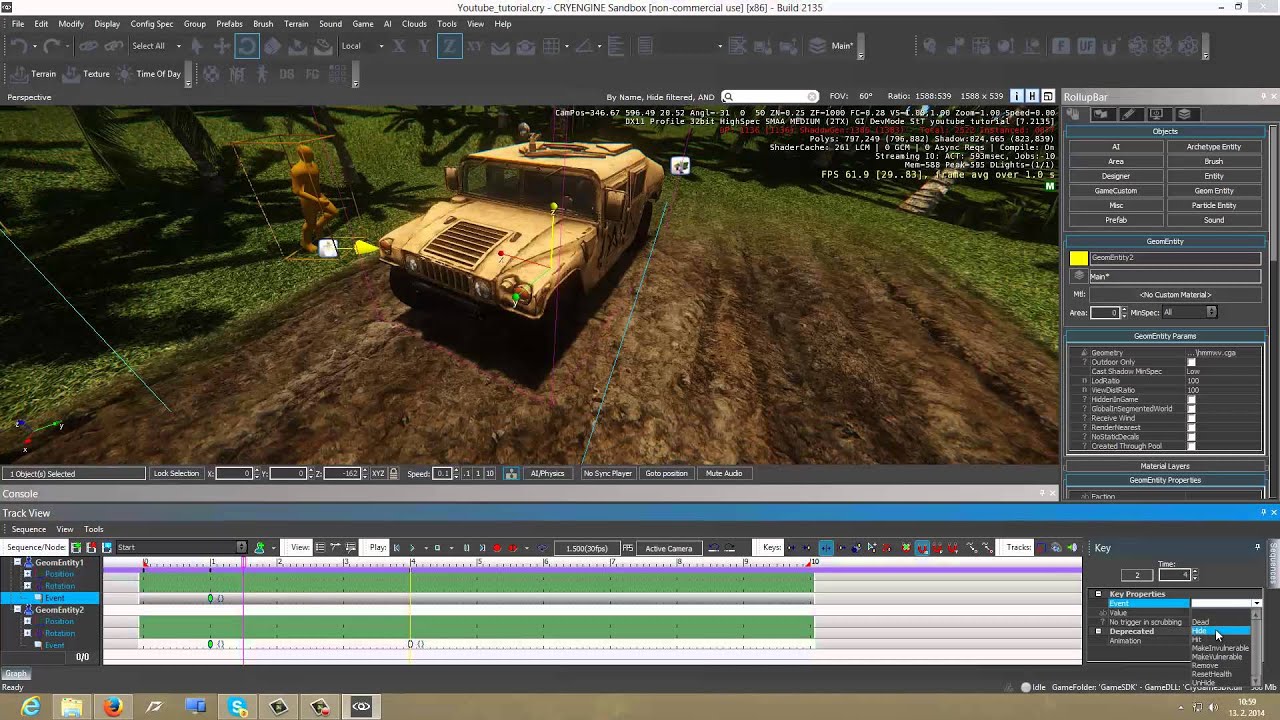Click the Particle Entity object button
1280x720 pixels.
pyautogui.click(x=1213, y=206)
